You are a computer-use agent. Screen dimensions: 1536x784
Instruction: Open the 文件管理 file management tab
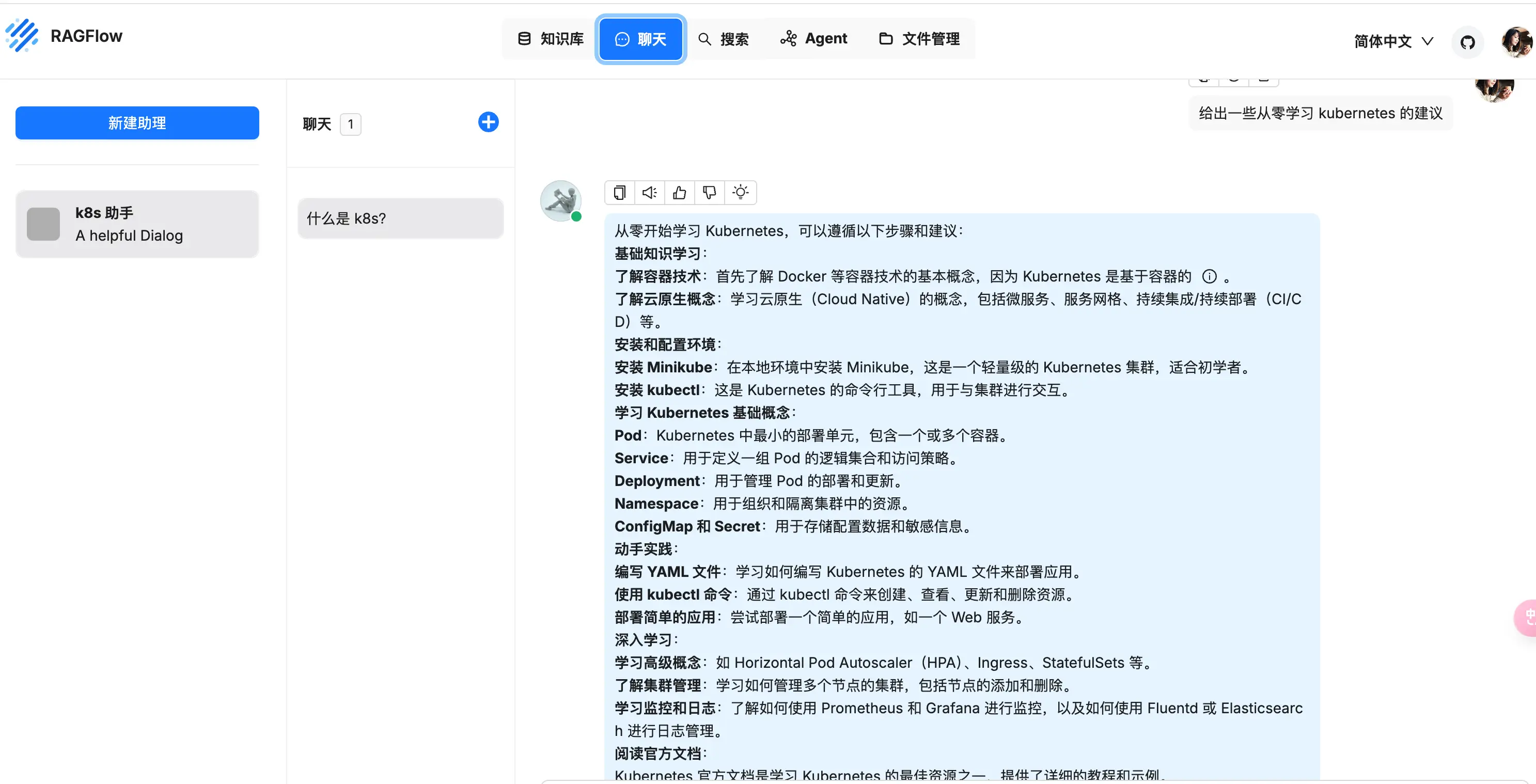(919, 39)
